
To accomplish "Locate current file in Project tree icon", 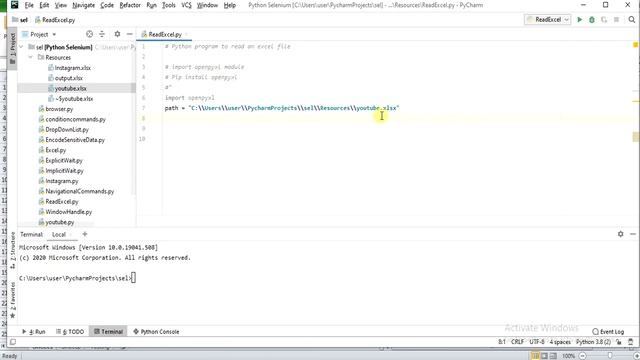I will [89, 34].
